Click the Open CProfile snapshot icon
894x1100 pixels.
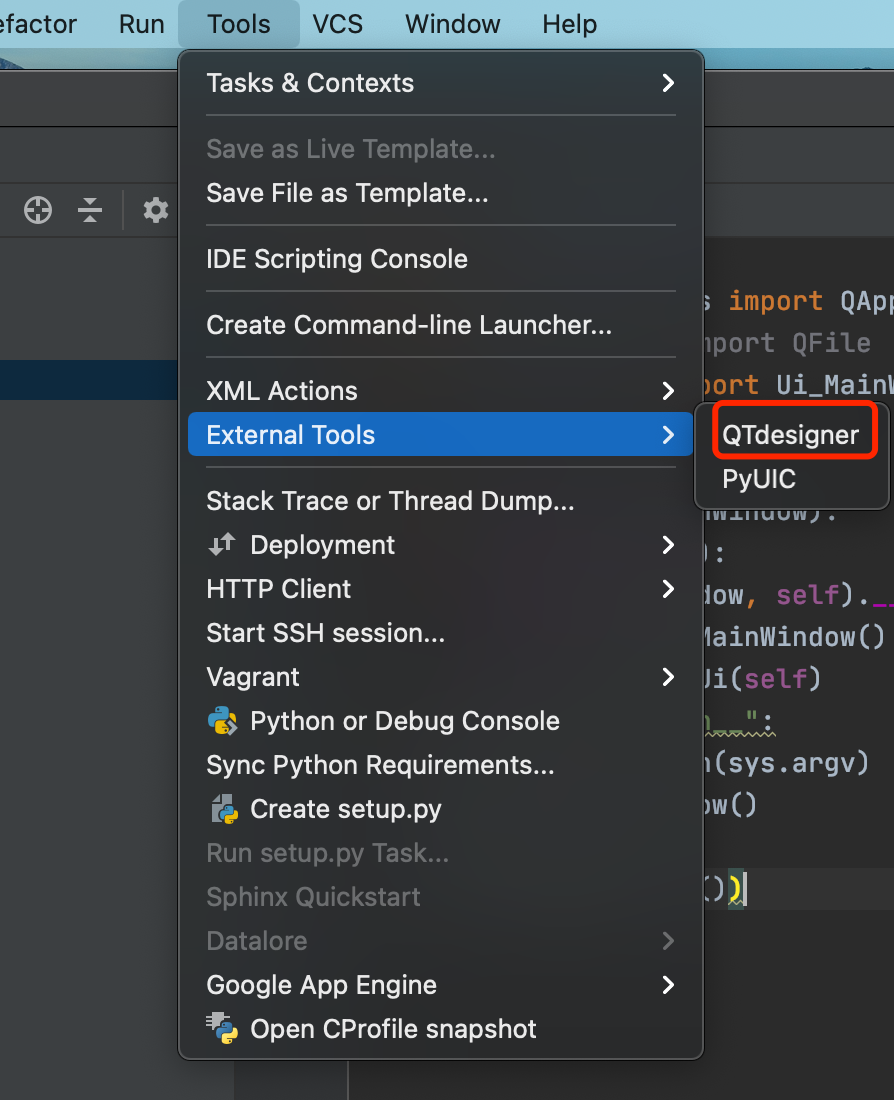(x=222, y=1029)
